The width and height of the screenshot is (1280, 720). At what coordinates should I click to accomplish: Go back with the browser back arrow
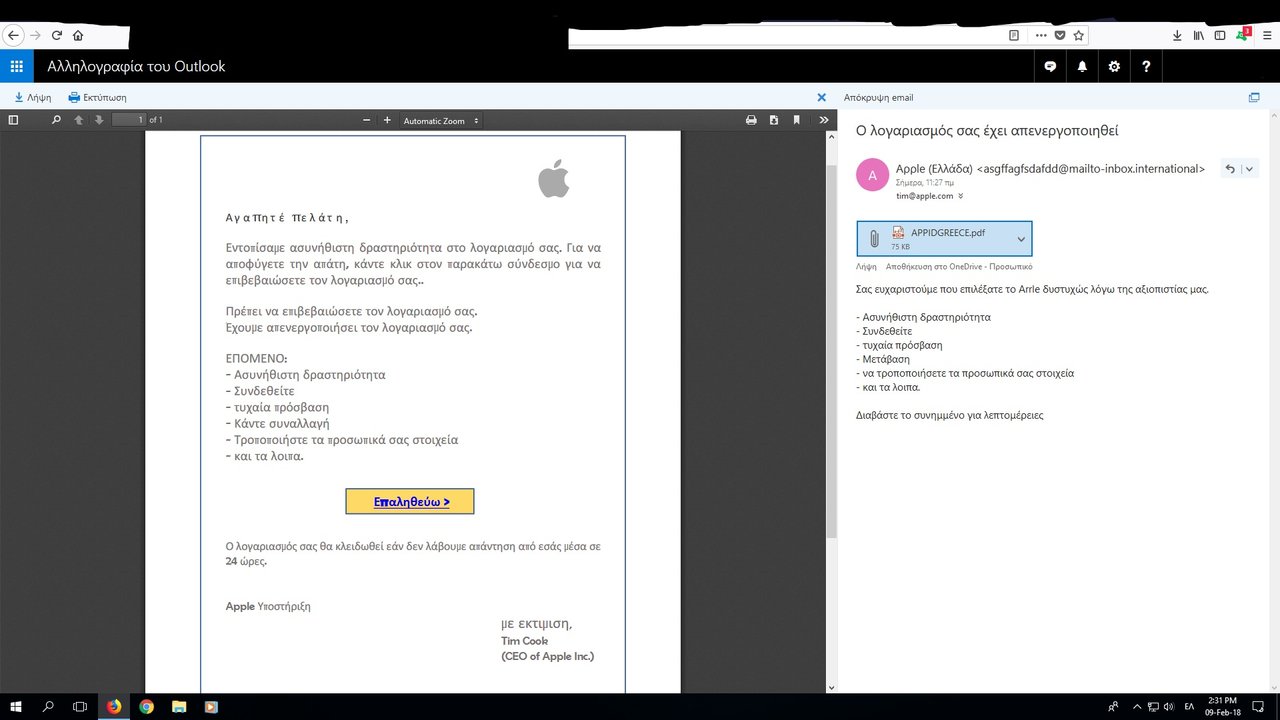(x=12, y=35)
